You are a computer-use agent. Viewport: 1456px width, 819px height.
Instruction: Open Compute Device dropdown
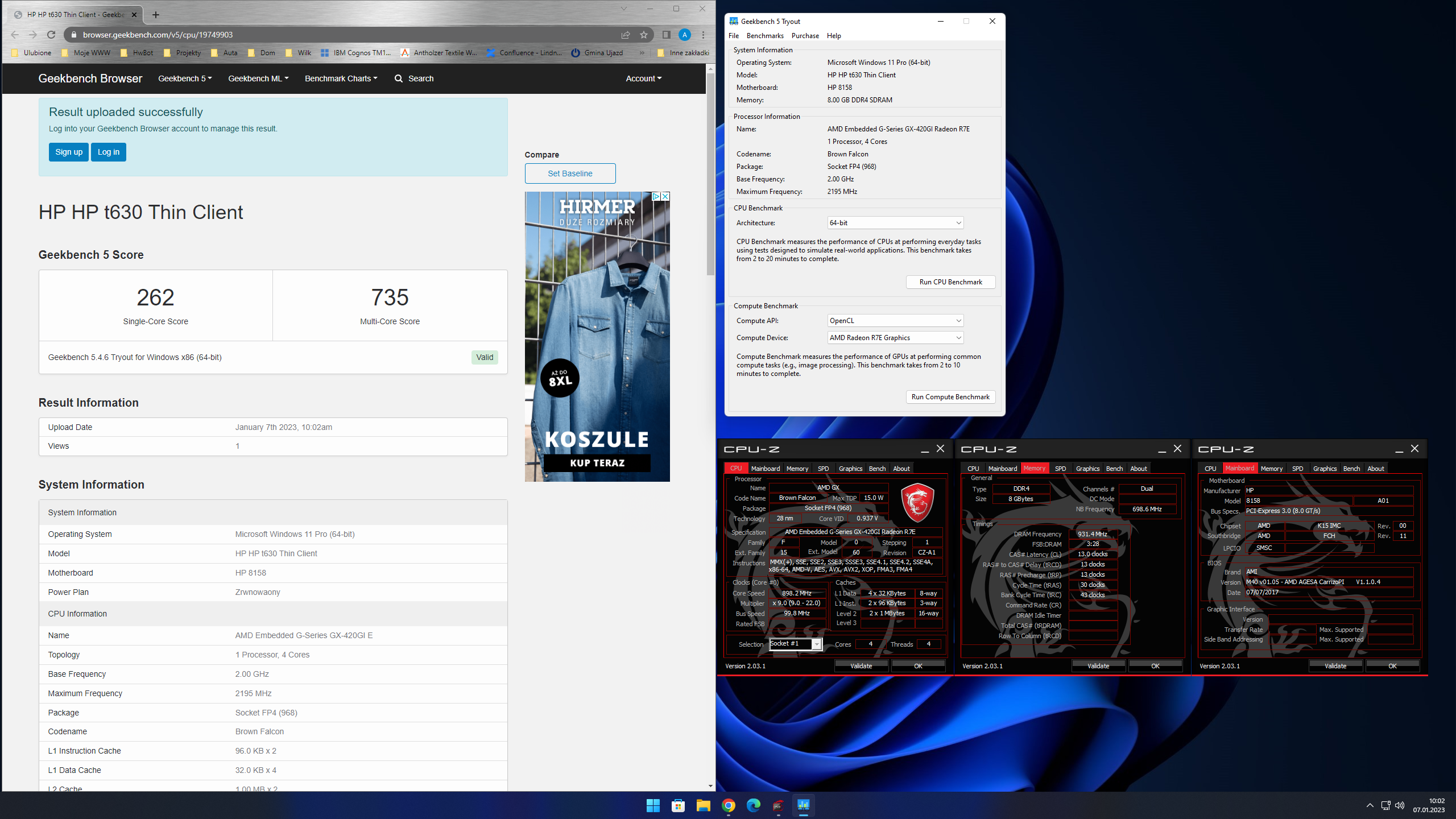point(895,338)
